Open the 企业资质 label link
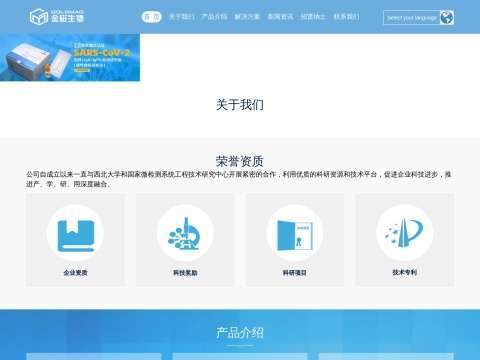Screen dimensions: 480x360 click(x=75, y=273)
